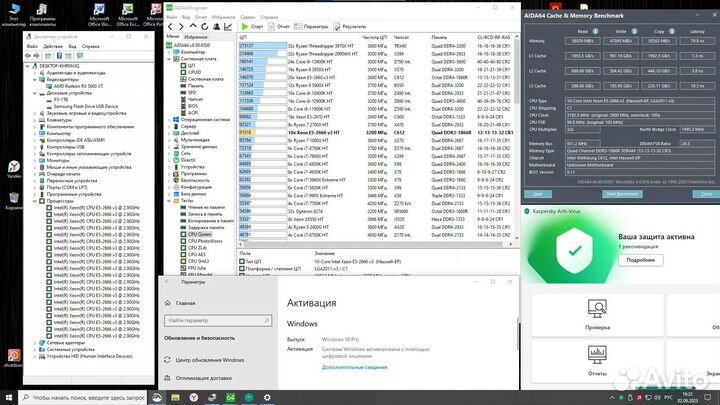The height and width of the screenshot is (405, 720).
Task: Open the Вид menu in Device Manager
Action: [x=73, y=46]
